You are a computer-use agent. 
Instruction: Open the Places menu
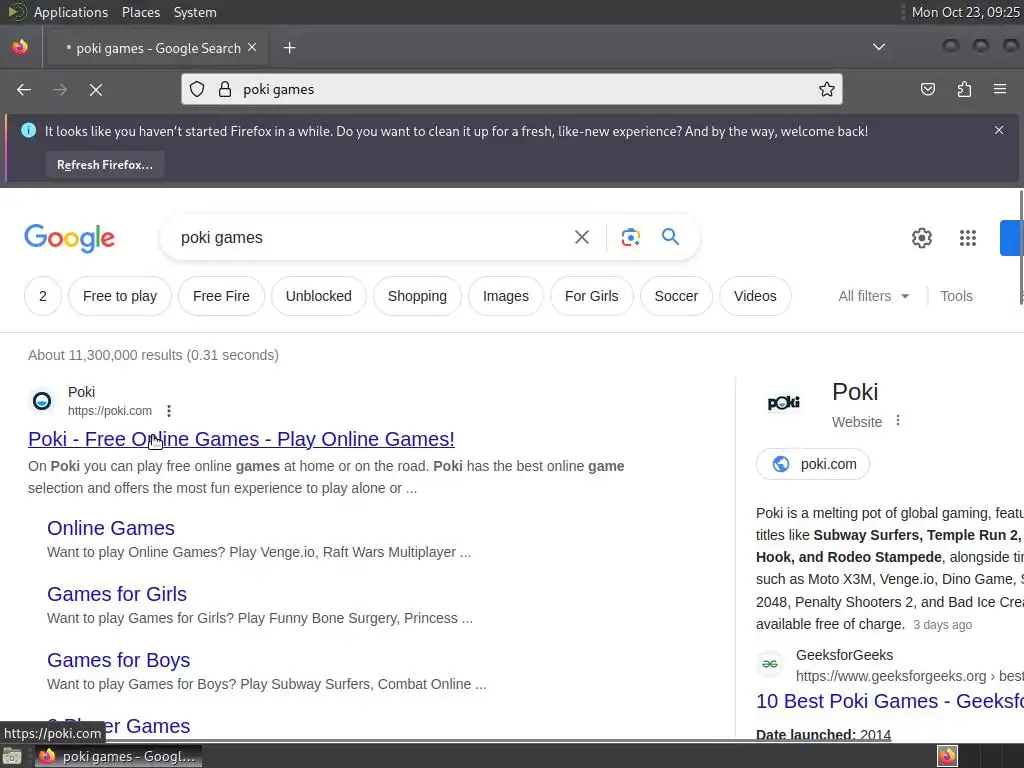(x=141, y=12)
